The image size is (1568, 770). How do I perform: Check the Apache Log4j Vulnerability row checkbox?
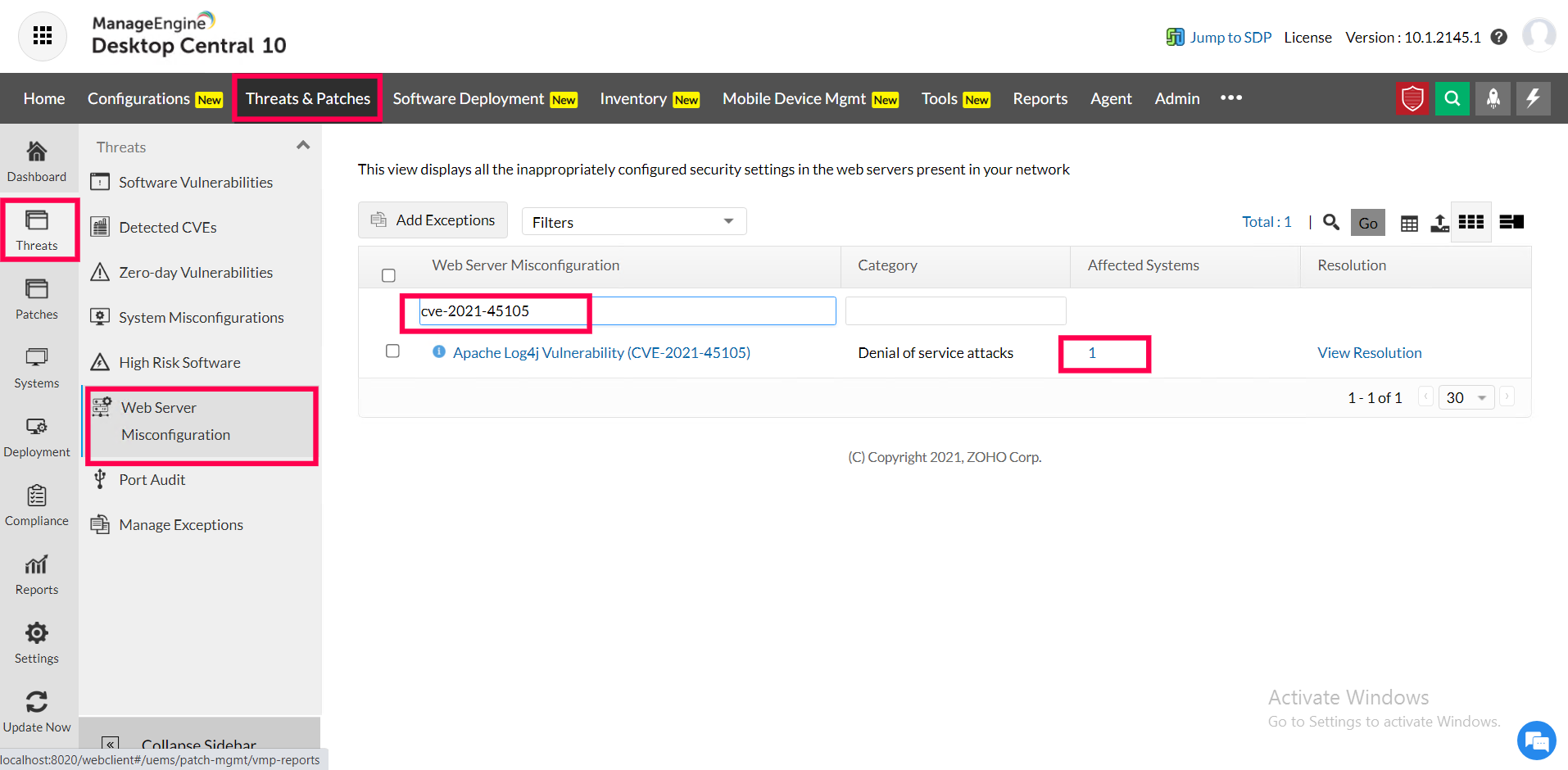392,351
